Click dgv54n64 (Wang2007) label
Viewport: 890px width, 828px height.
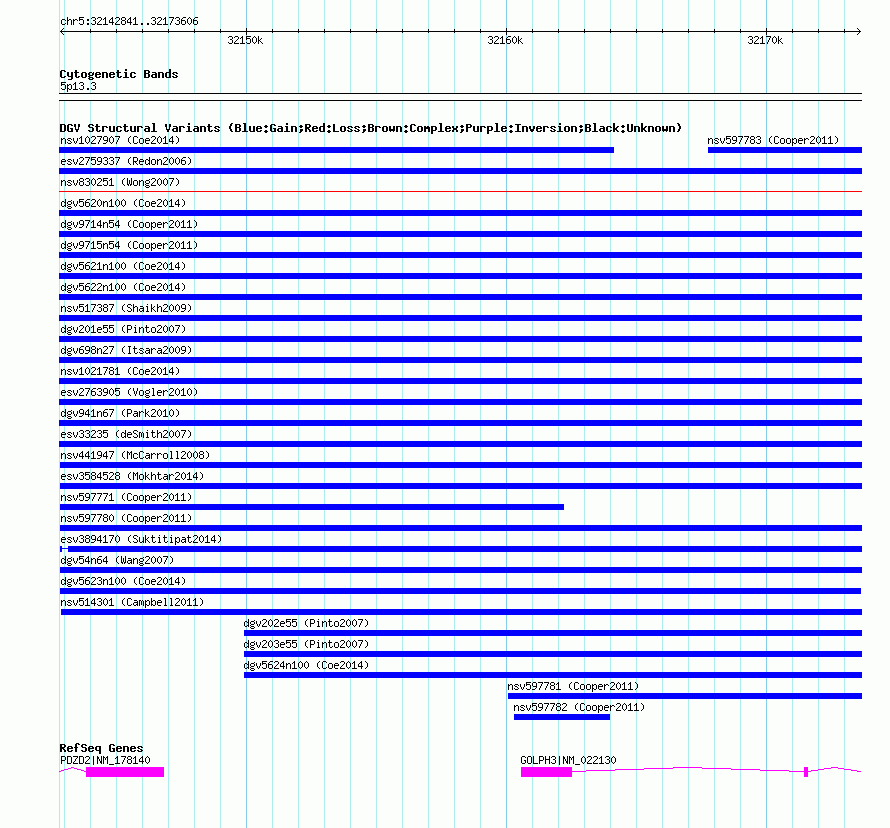117,560
